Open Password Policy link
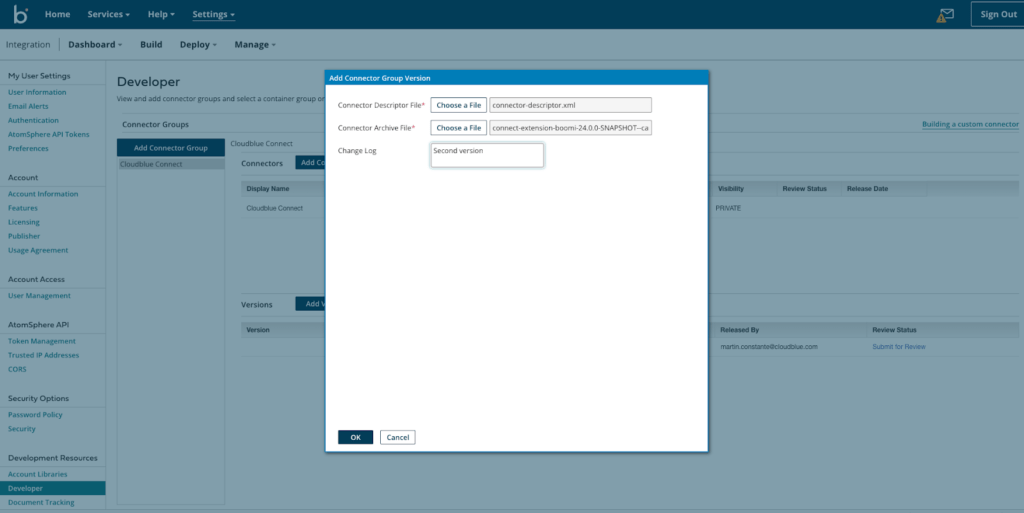This screenshot has width=1024, height=513. tap(35, 414)
